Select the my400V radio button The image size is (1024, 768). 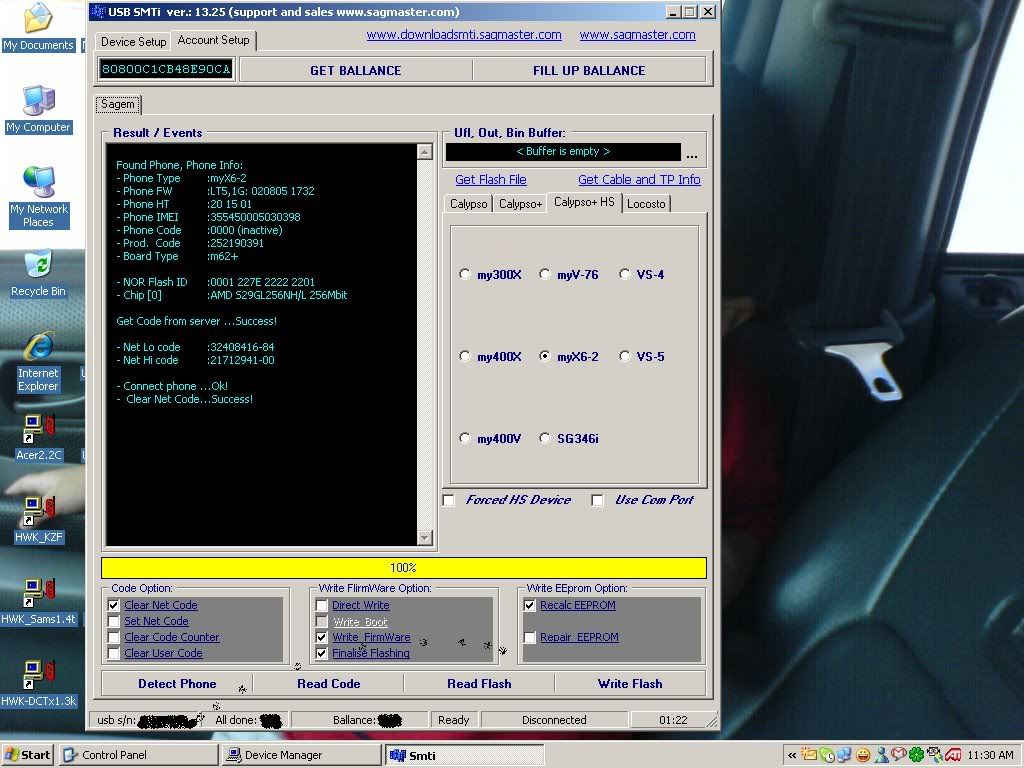(464, 438)
